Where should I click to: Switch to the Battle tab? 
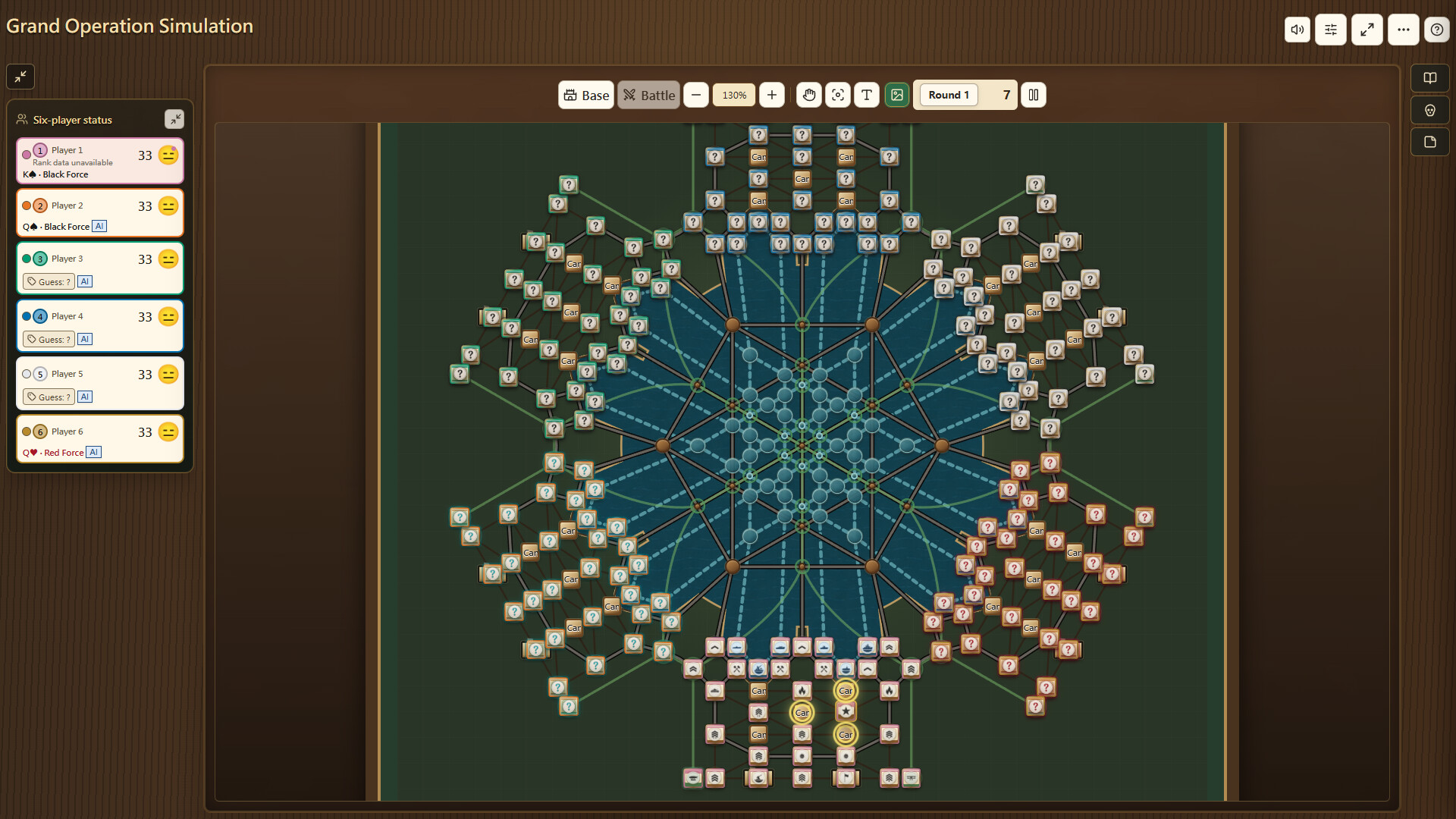[648, 95]
